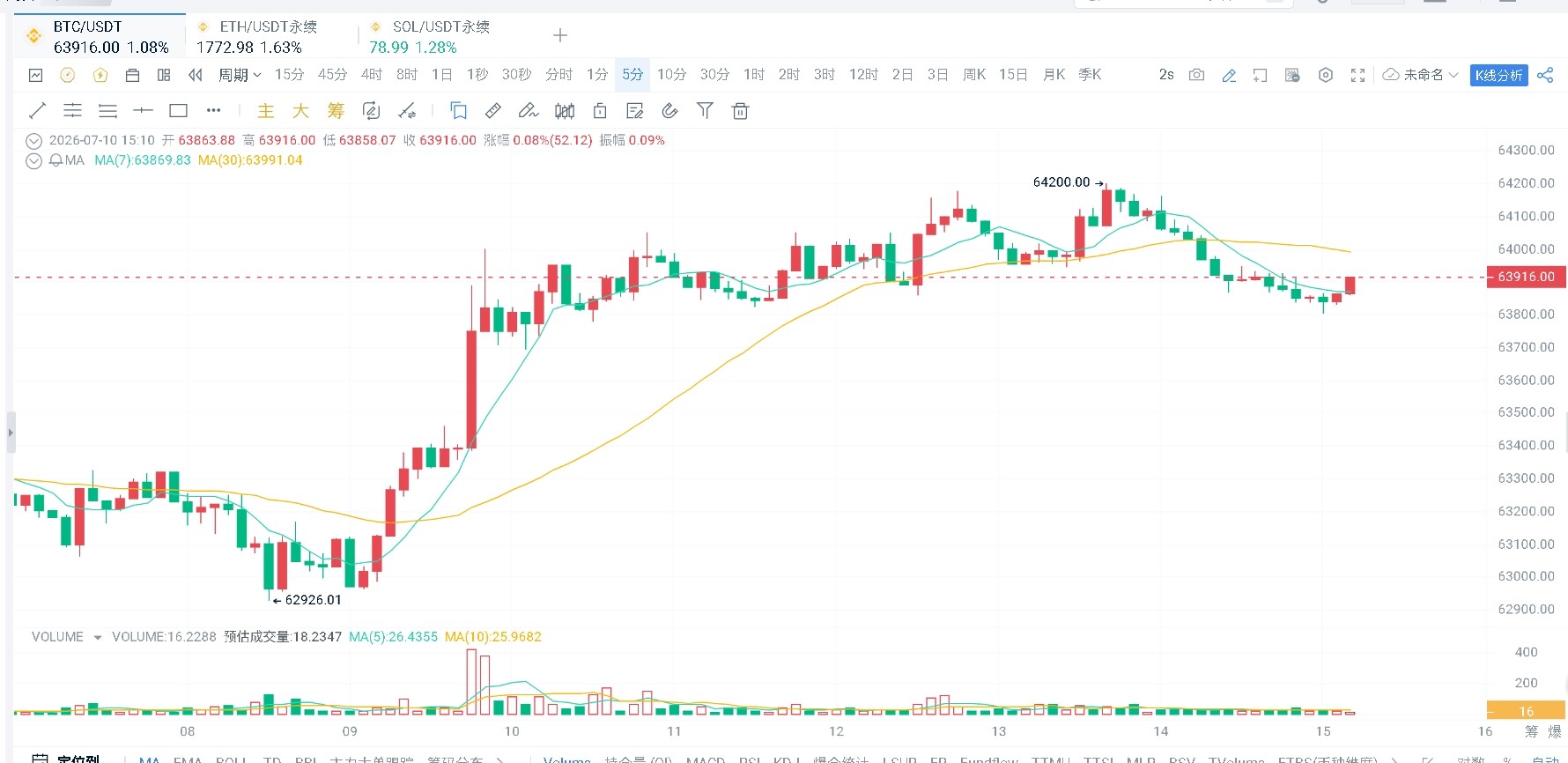1568x763 pixels.
Task: Open the VOLUME indicator dropdown arrow
Action: tap(98, 637)
